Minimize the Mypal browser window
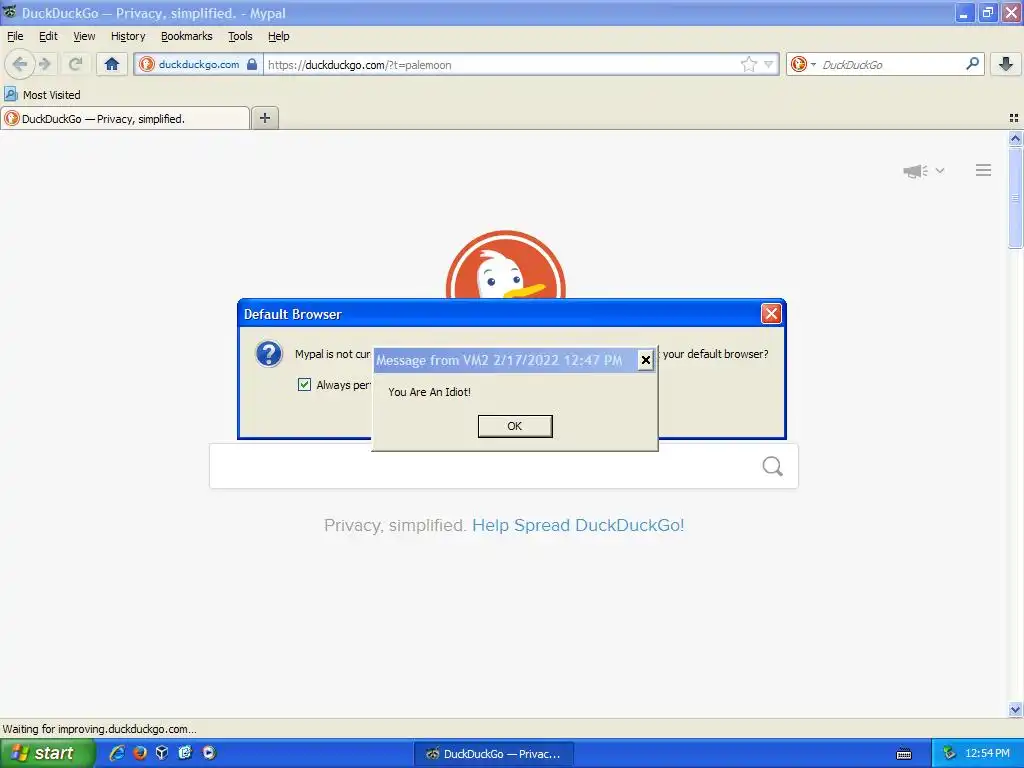 coord(964,13)
